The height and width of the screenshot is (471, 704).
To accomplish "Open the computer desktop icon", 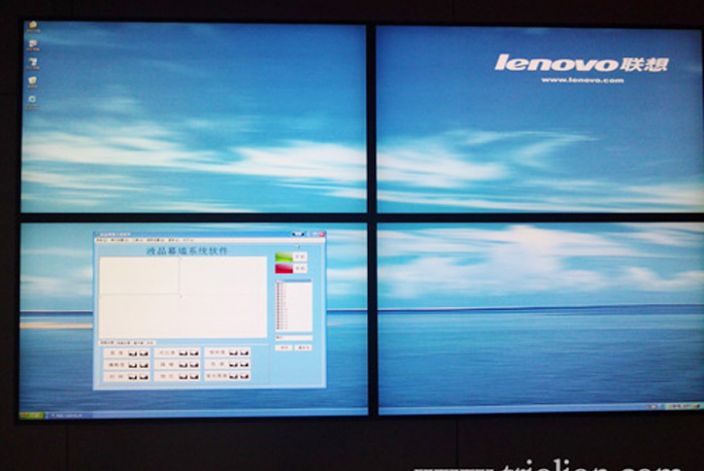I will [x=32, y=44].
